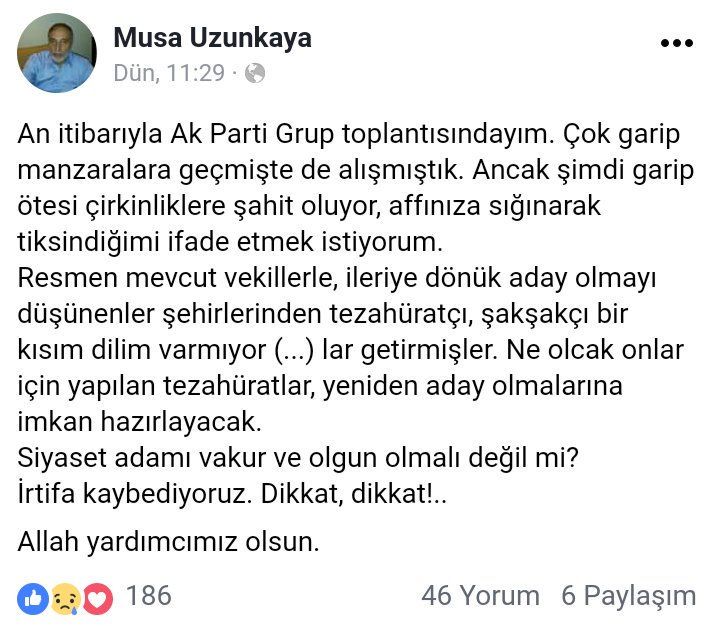The height and width of the screenshot is (626, 713).
Task: Show the 6 Paylaşım shares list
Action: 628,596
